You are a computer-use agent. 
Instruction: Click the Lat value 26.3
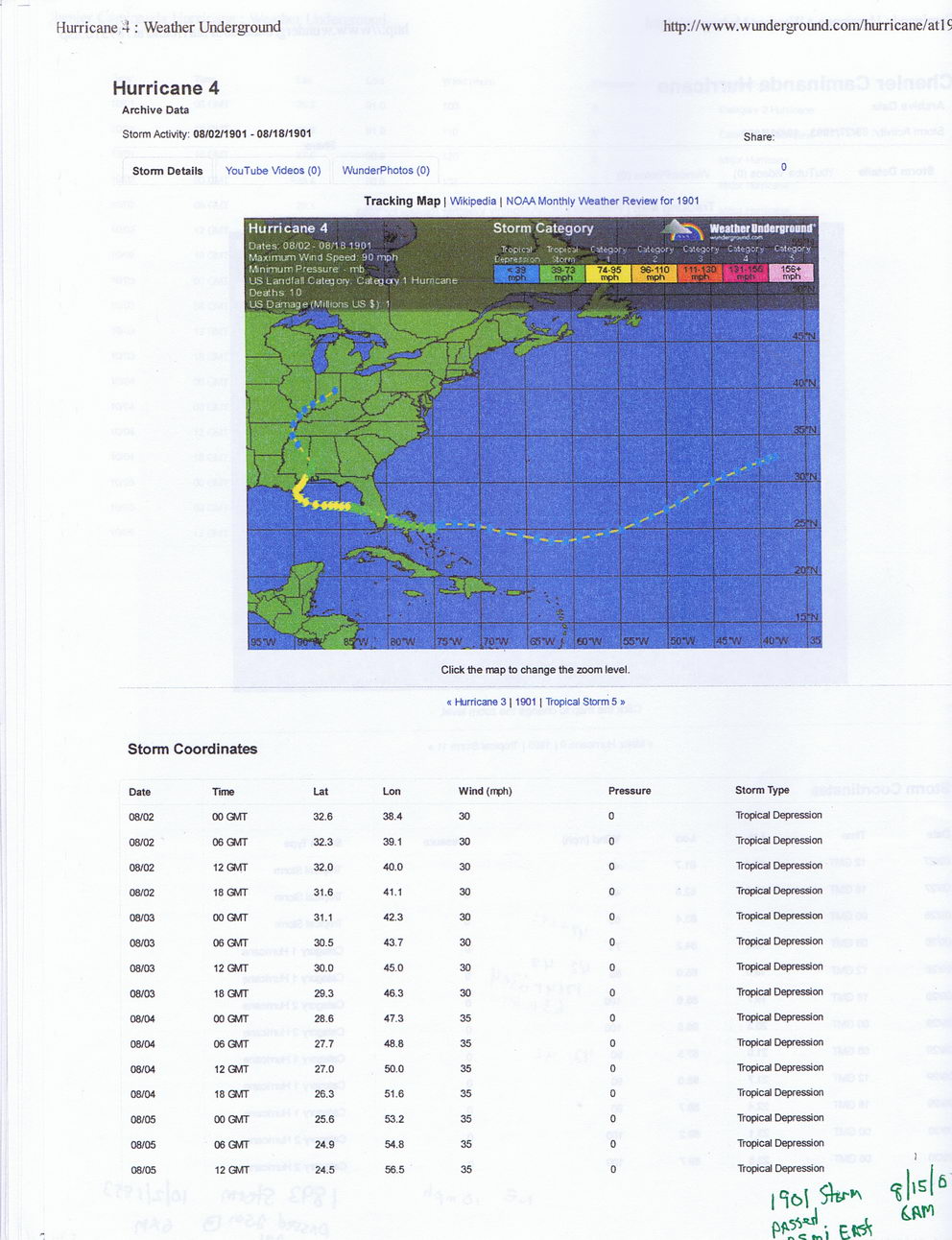(324, 1093)
